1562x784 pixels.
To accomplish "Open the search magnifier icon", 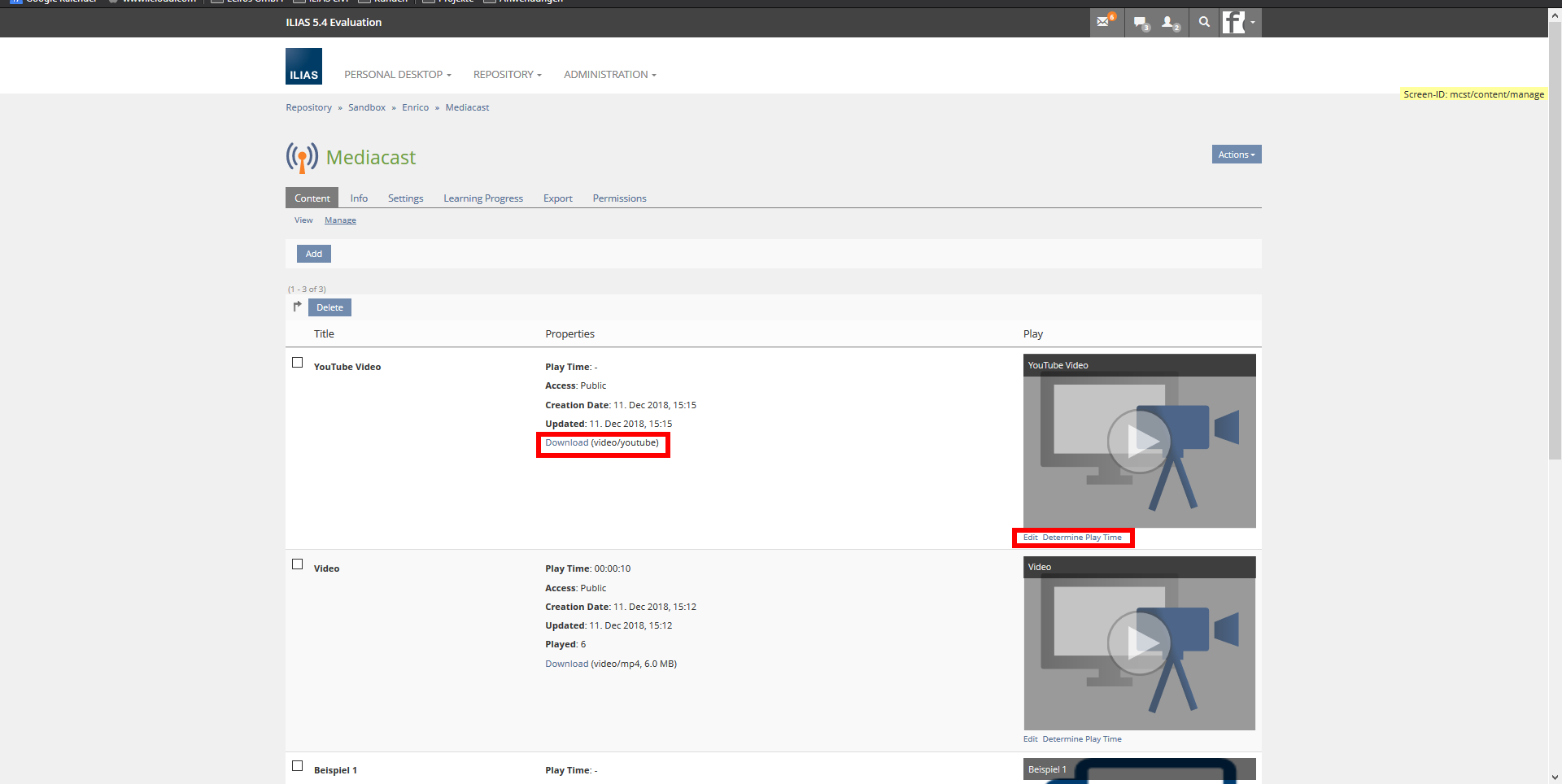I will 1204,23.
